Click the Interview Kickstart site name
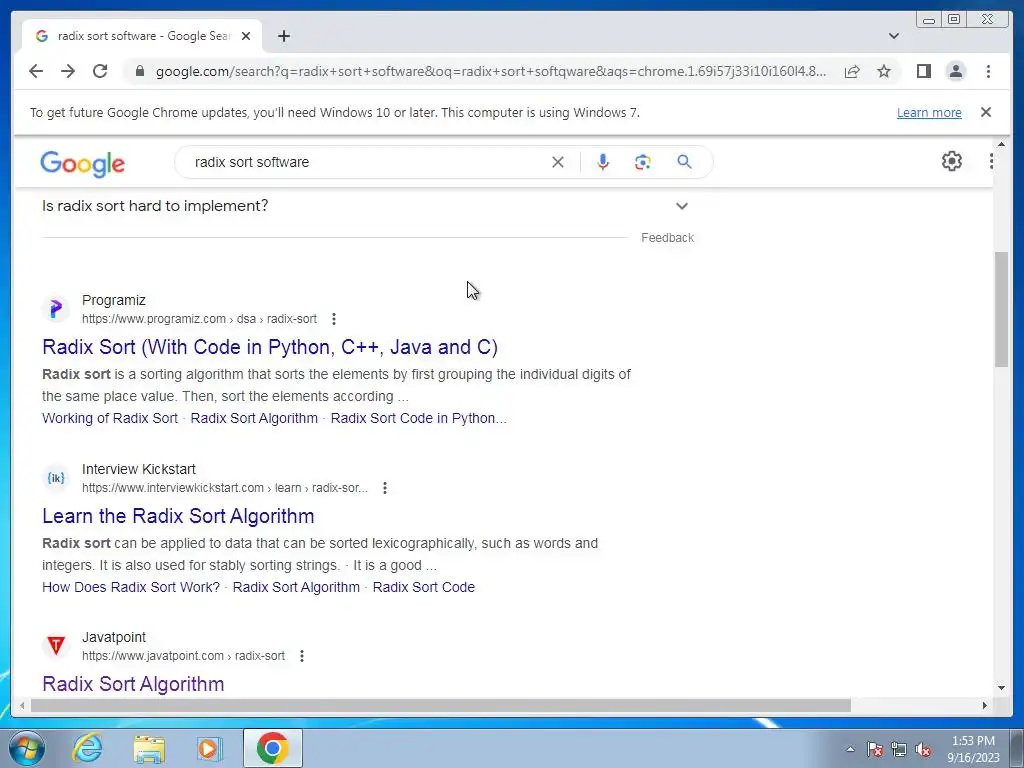The width and height of the screenshot is (1024, 768). (138, 469)
